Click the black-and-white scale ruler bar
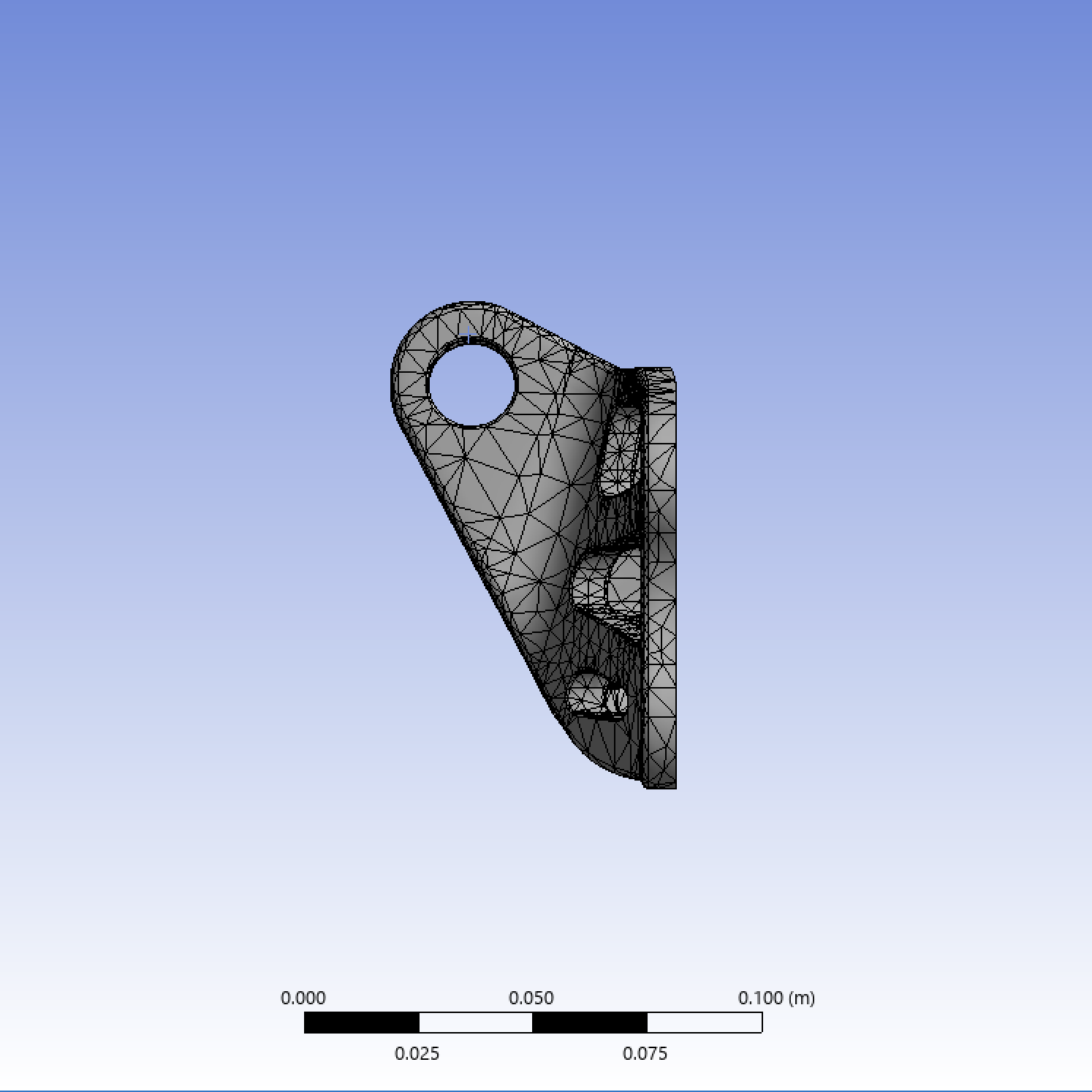Image resolution: width=1092 pixels, height=1092 pixels. pos(533,1023)
